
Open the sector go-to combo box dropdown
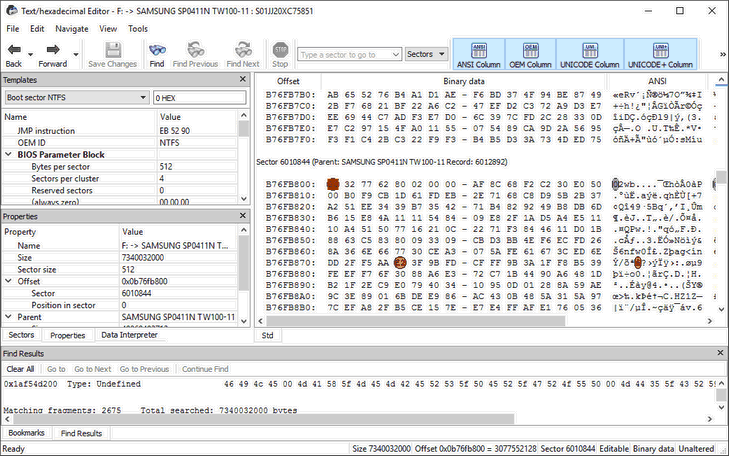(x=396, y=54)
